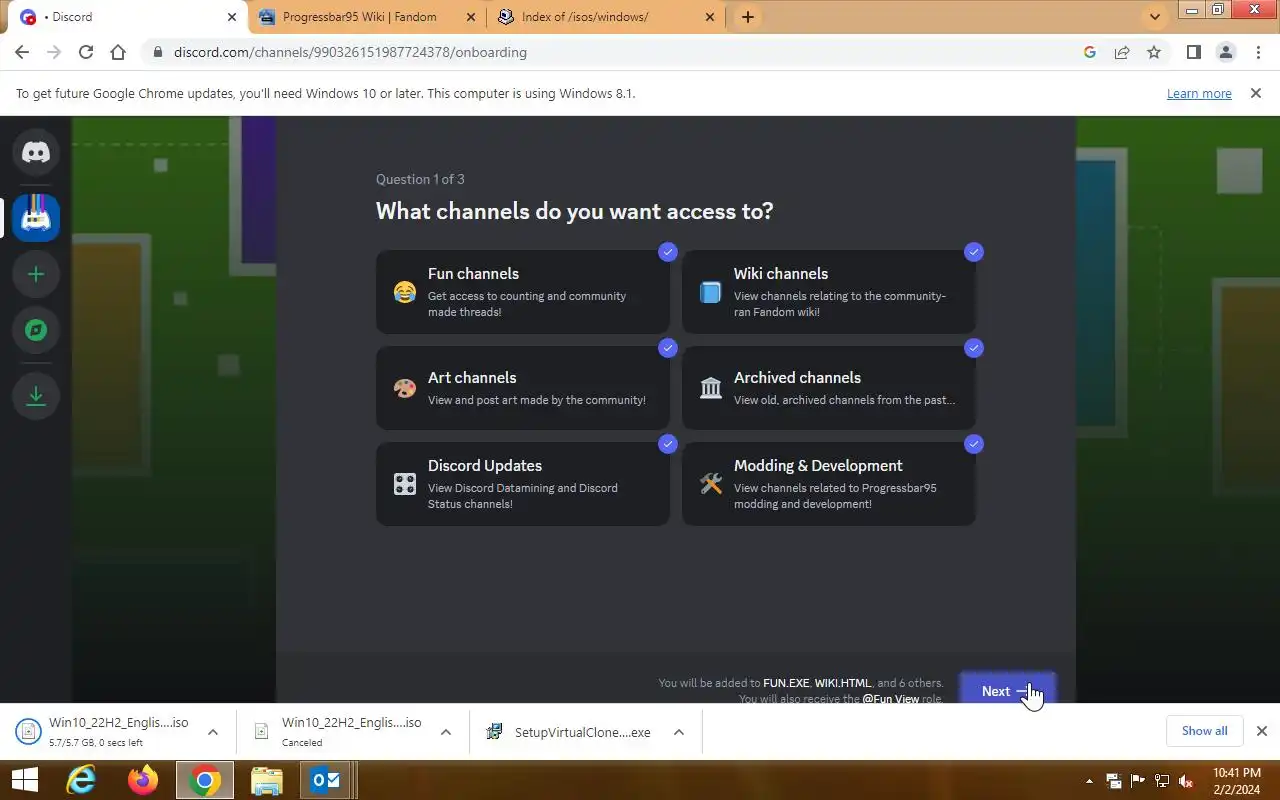
Task: Toggle Discord Updates option
Action: click(x=523, y=484)
